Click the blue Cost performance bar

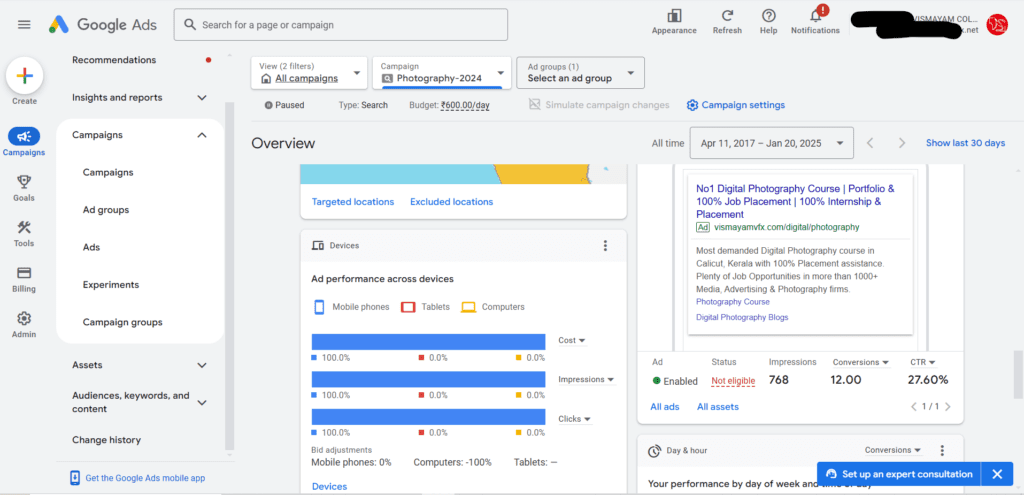point(428,342)
